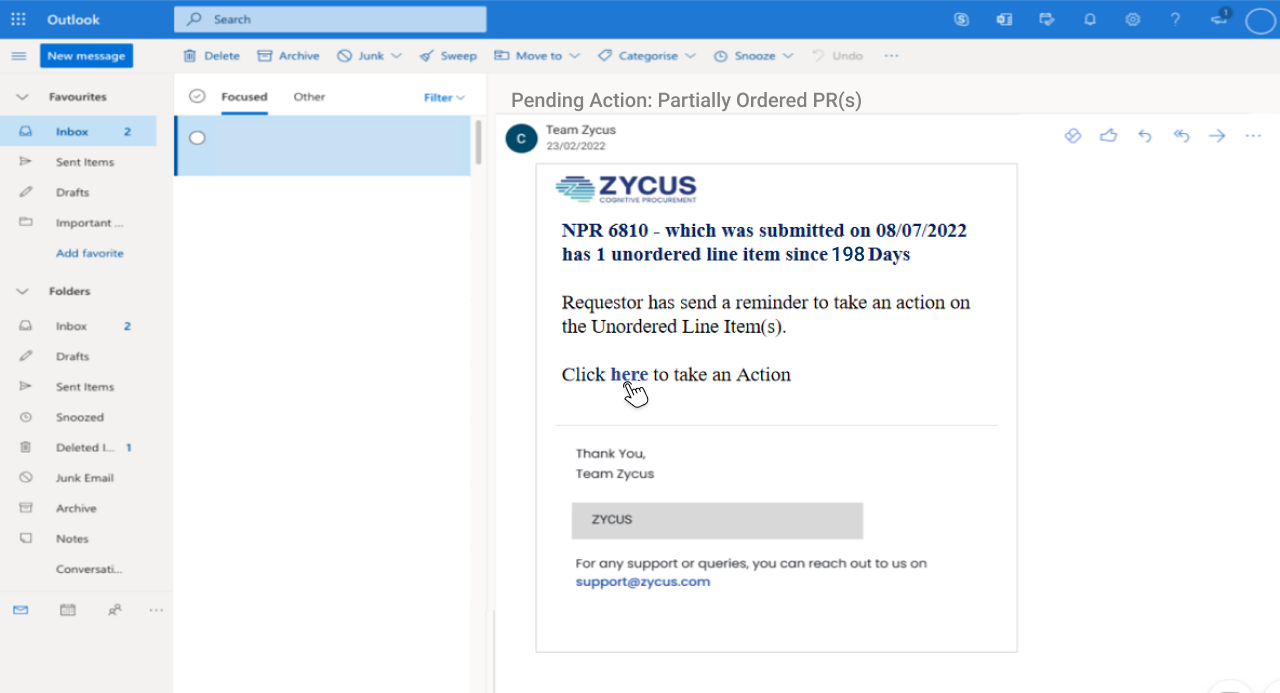The width and height of the screenshot is (1280, 693).
Task: Click the New message button
Action: coord(86,56)
